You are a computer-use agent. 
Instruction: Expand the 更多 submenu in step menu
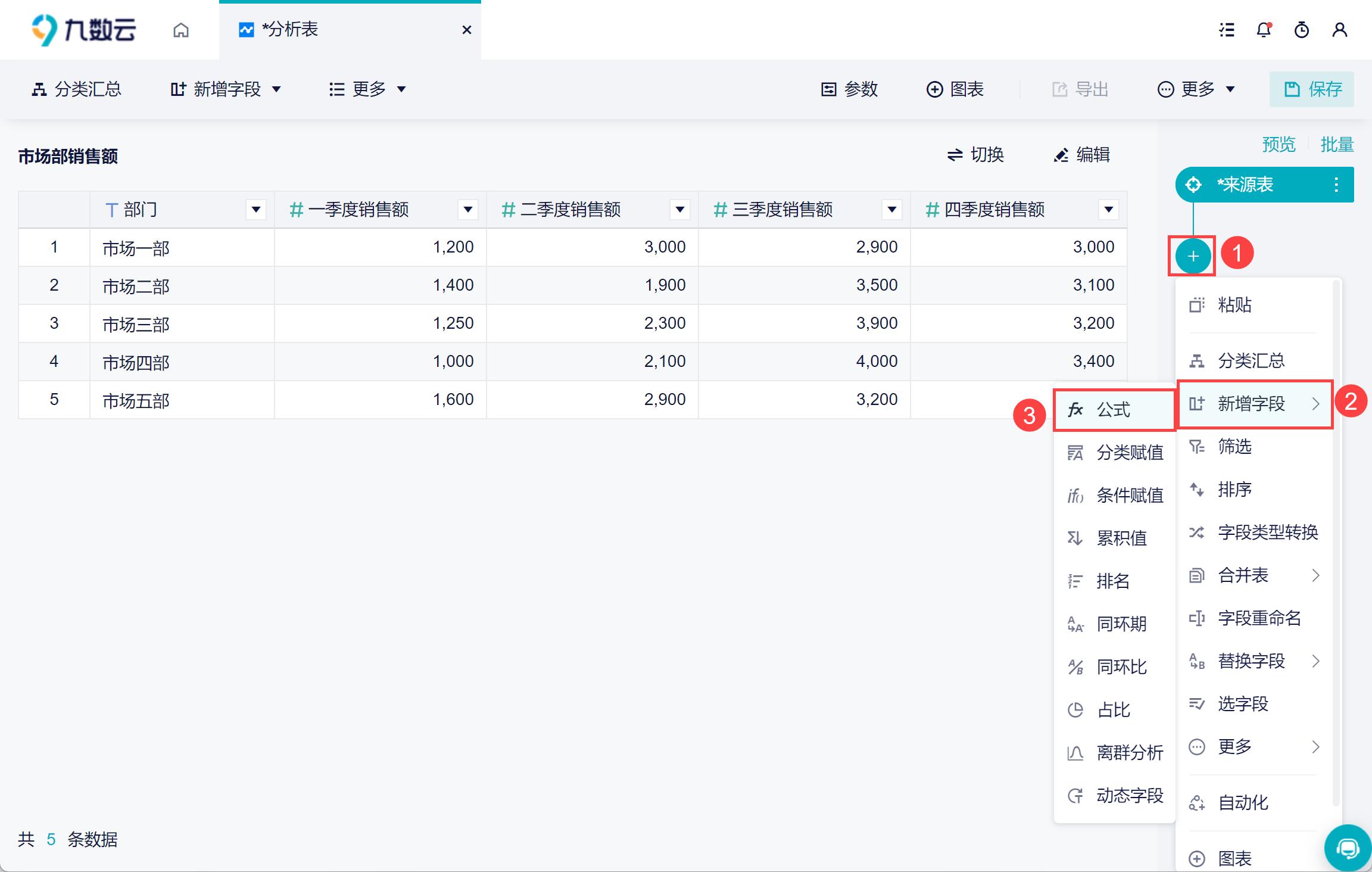[x=1254, y=746]
